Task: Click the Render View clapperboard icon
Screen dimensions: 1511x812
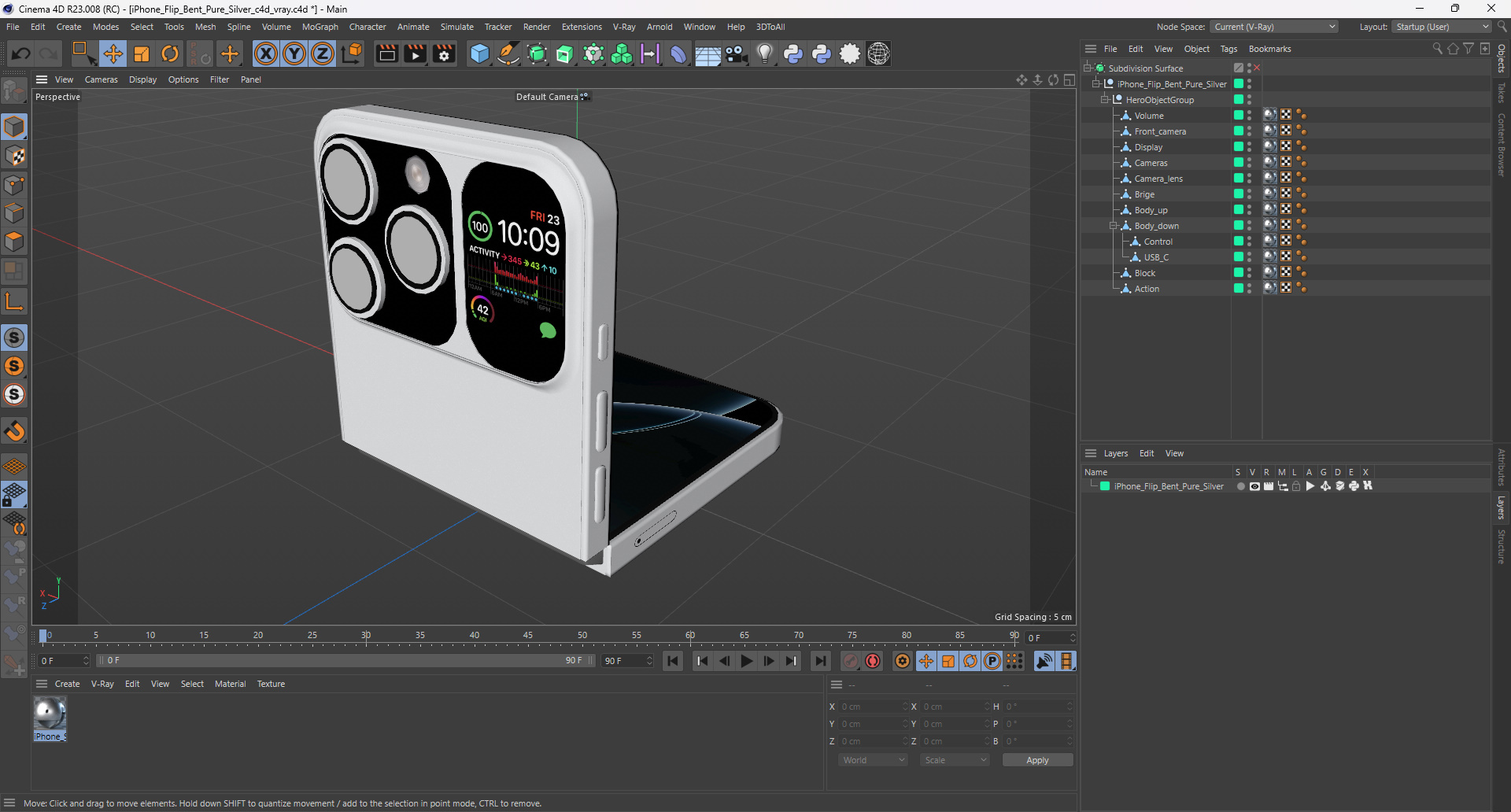Action: click(386, 54)
